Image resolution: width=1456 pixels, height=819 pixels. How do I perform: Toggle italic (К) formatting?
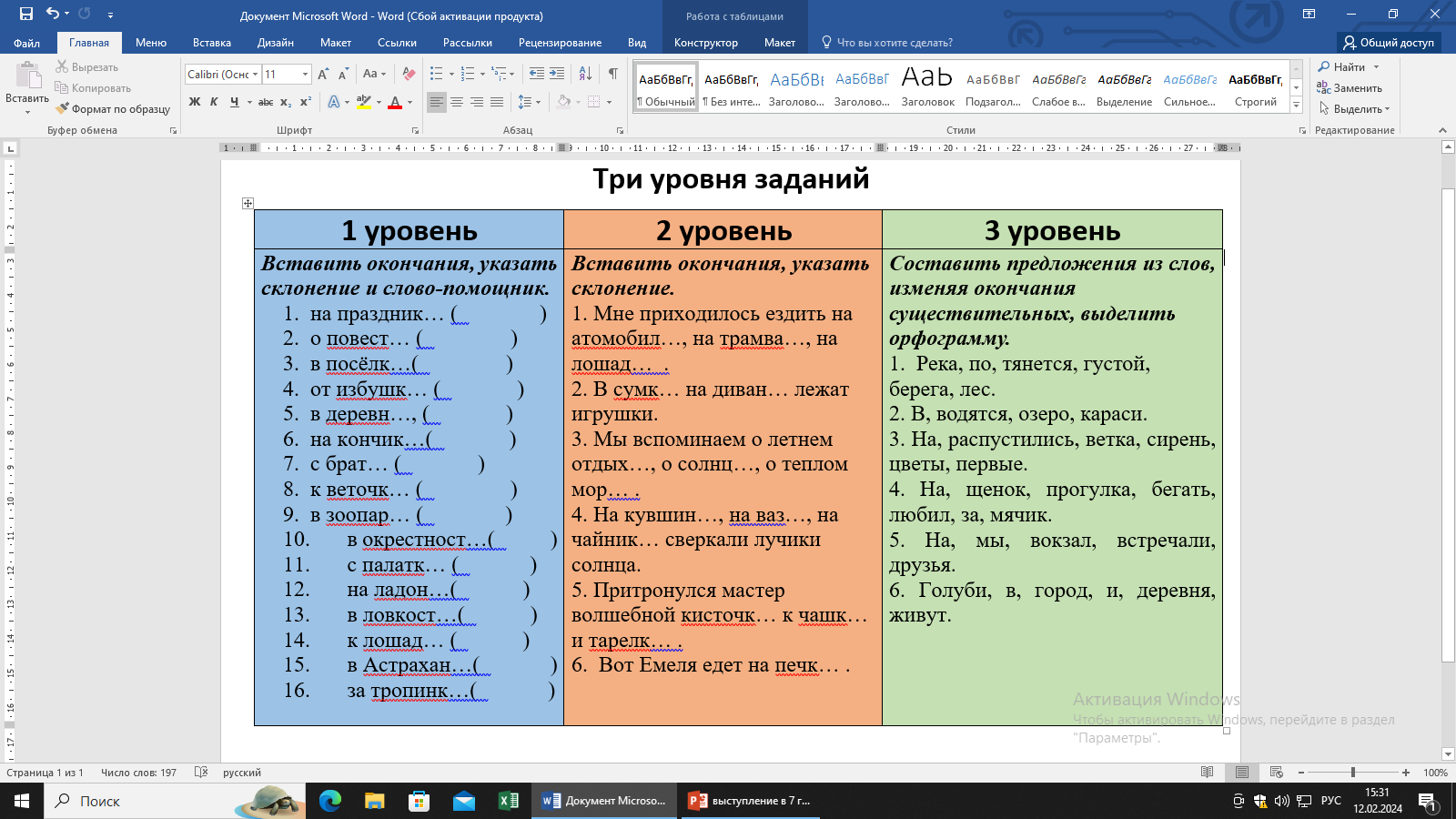coord(214,102)
